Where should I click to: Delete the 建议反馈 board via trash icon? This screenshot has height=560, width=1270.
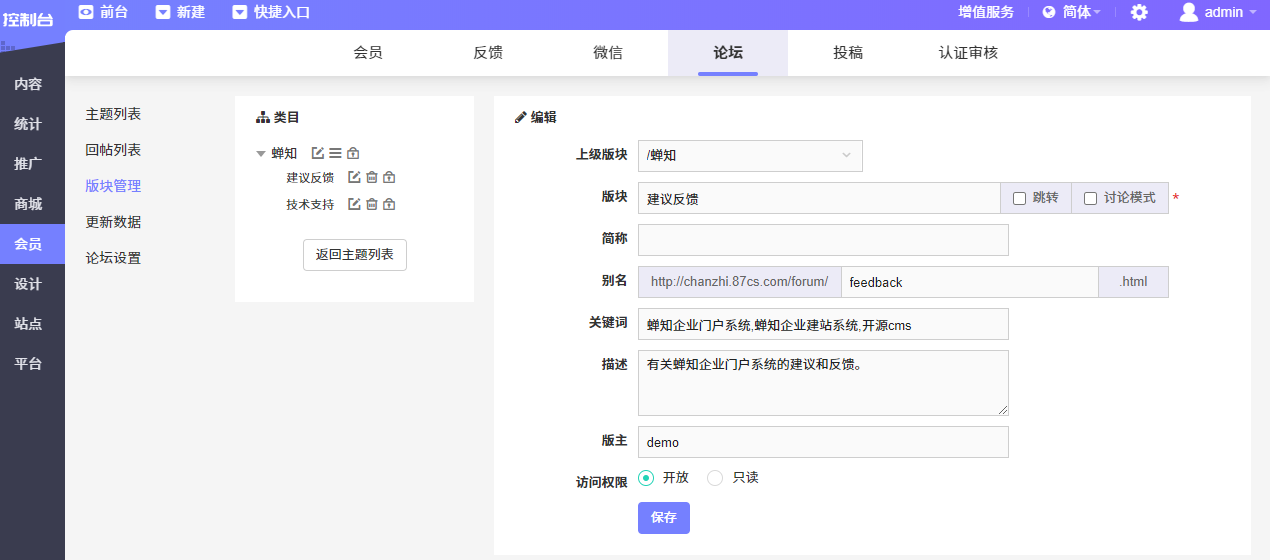point(372,177)
